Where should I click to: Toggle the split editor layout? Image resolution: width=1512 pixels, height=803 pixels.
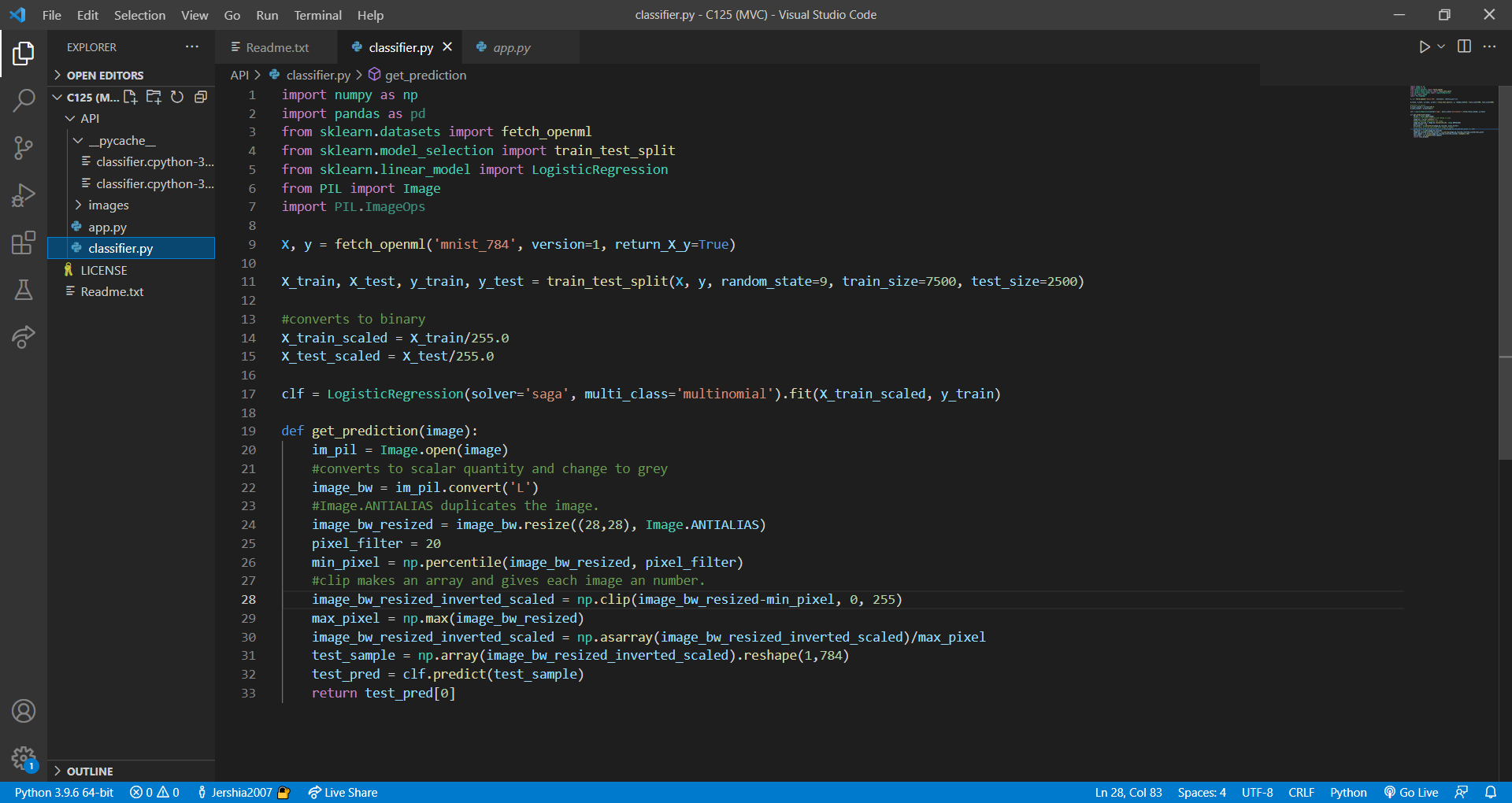(1465, 46)
